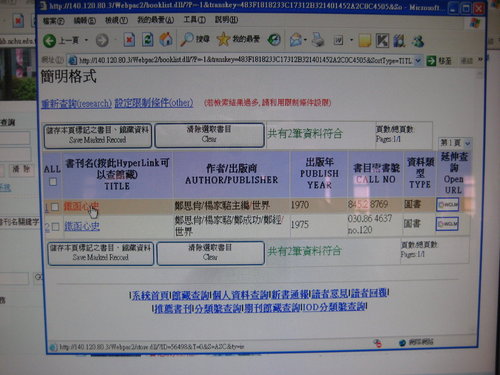Open the page number dropdown 第1頁

455,143
